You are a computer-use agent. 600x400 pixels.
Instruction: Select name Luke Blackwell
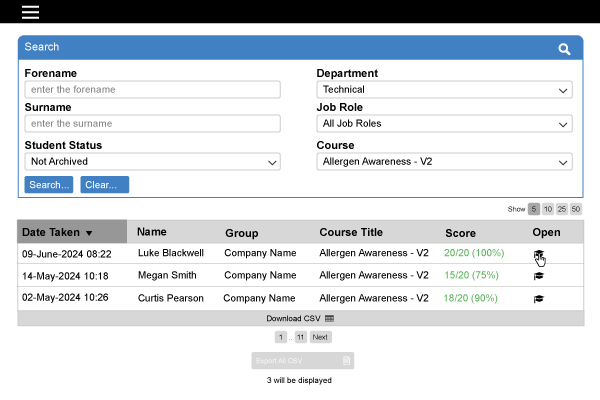(171, 253)
